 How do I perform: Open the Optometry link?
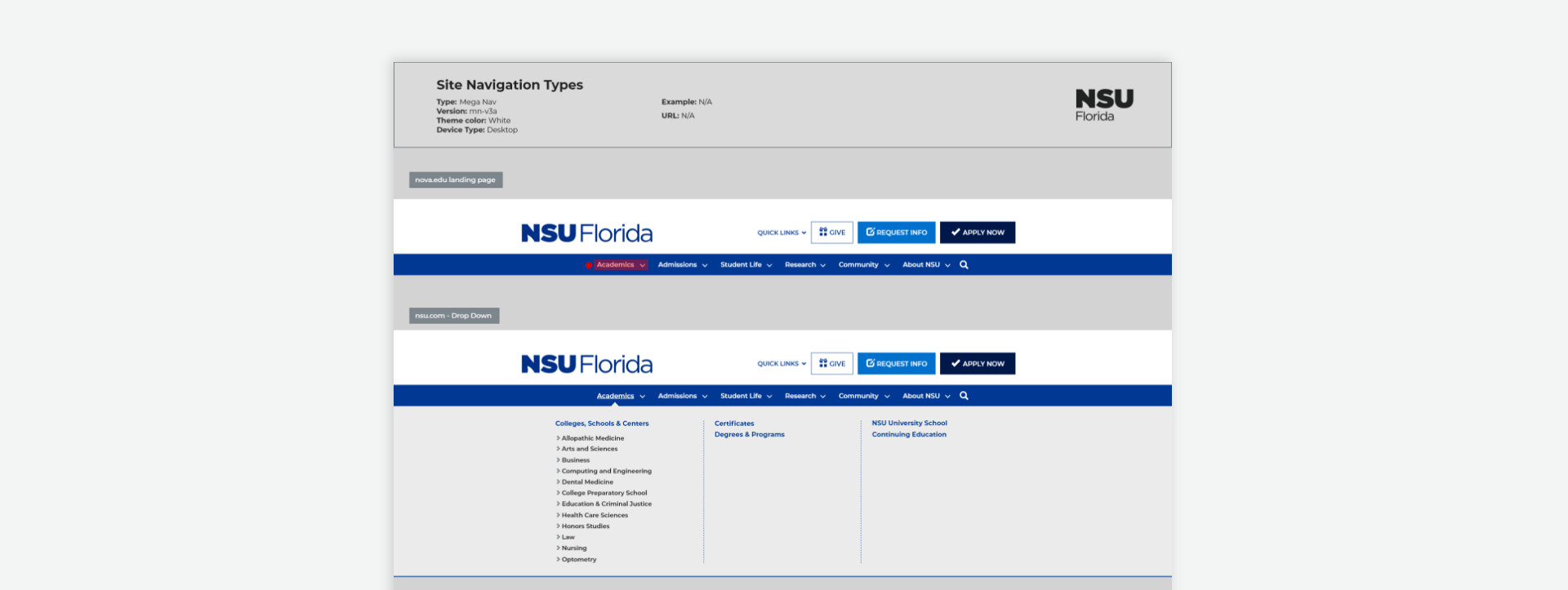click(x=578, y=560)
